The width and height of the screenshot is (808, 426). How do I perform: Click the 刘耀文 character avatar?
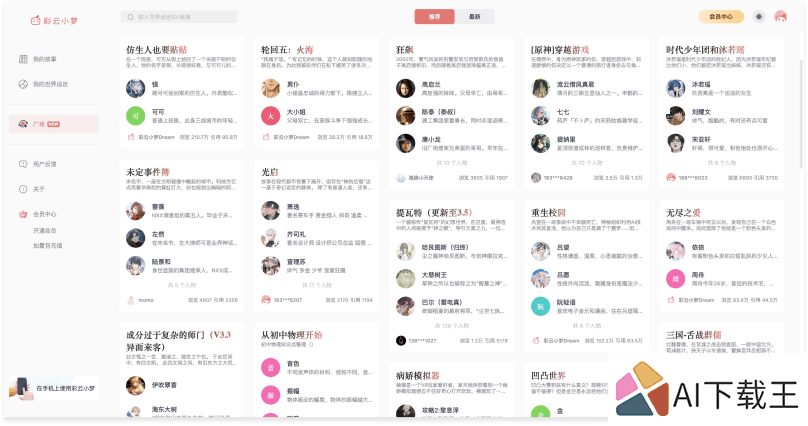[676, 116]
